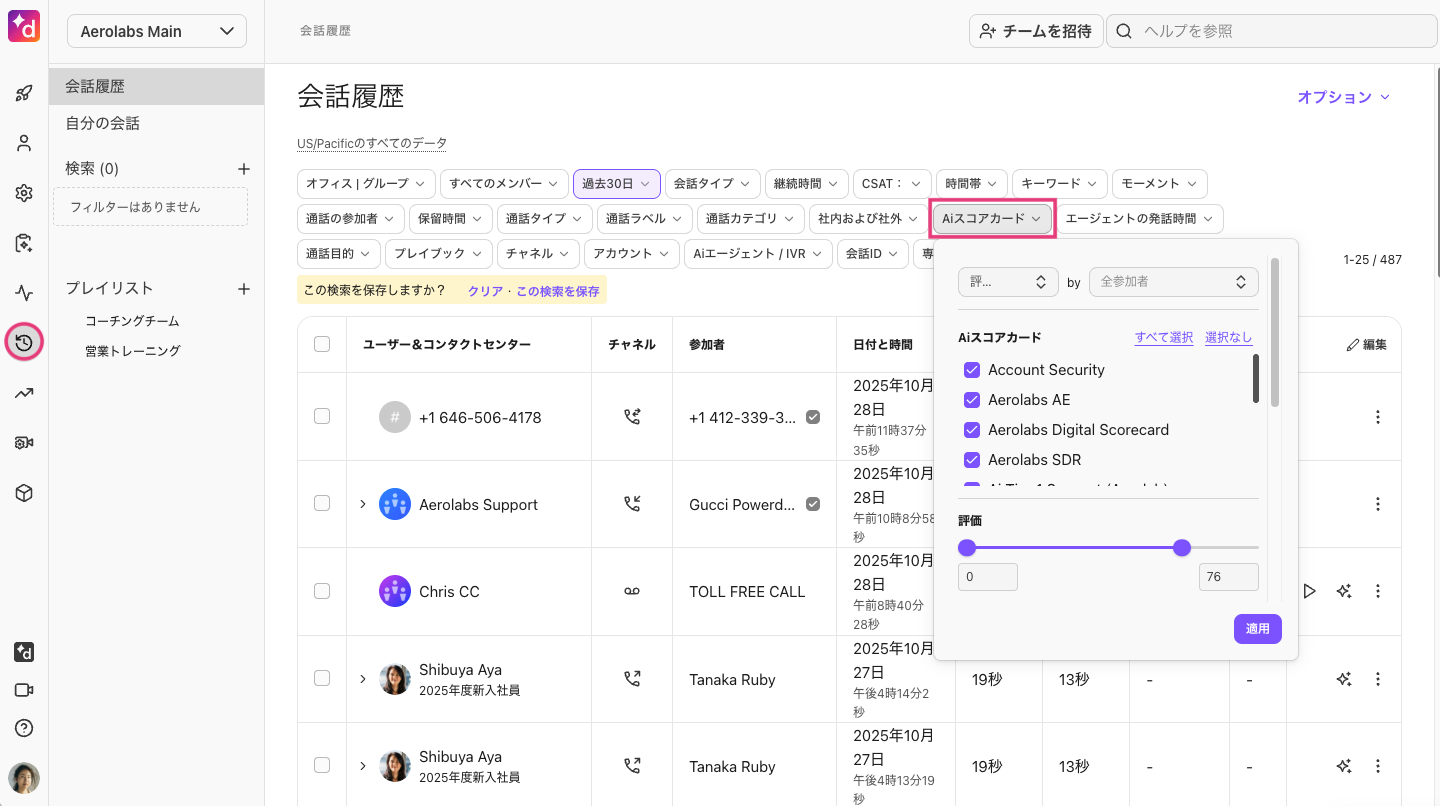Click the チームを招待 button
Viewport: 1440px width, 806px height.
[x=1036, y=31]
